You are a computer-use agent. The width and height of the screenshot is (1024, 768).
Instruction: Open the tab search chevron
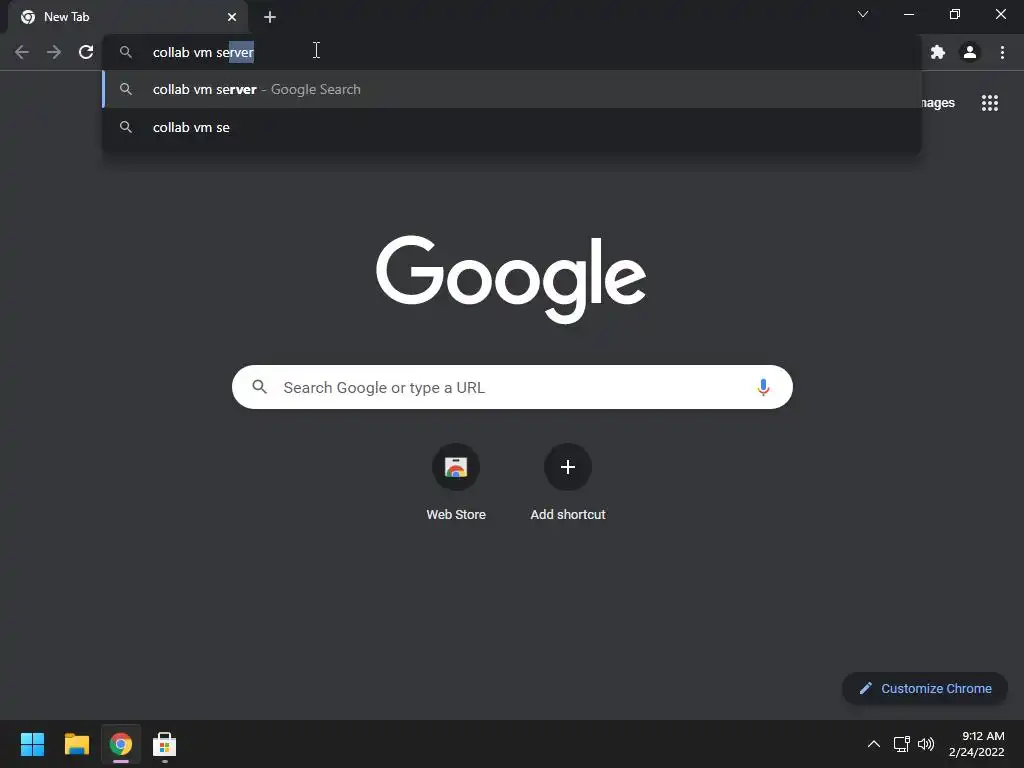pos(863,14)
